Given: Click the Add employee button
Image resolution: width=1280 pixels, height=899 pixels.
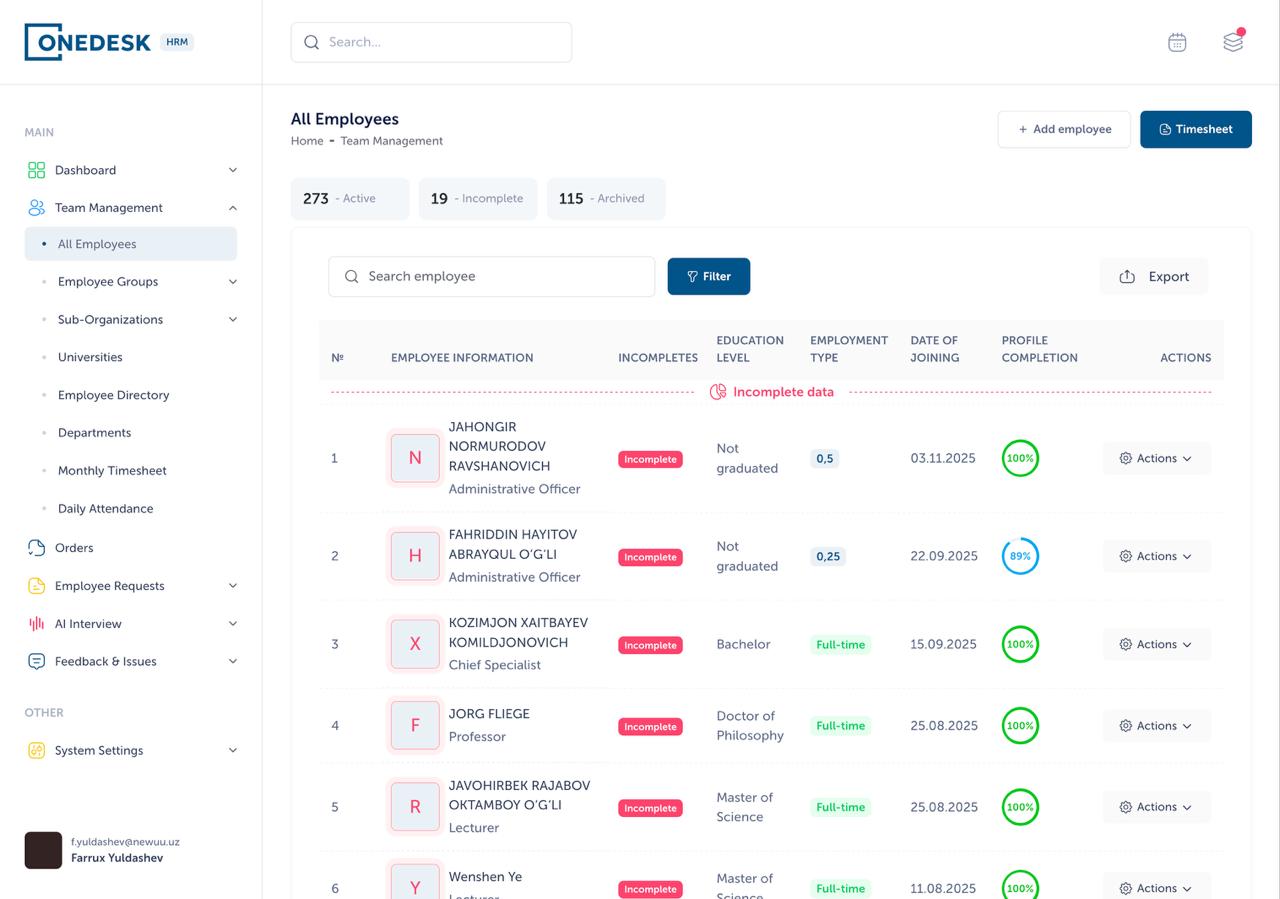Looking at the screenshot, I should click(1064, 129).
